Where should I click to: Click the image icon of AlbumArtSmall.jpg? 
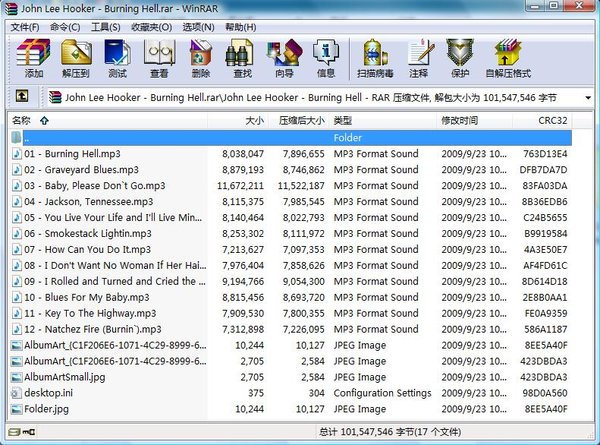16,377
